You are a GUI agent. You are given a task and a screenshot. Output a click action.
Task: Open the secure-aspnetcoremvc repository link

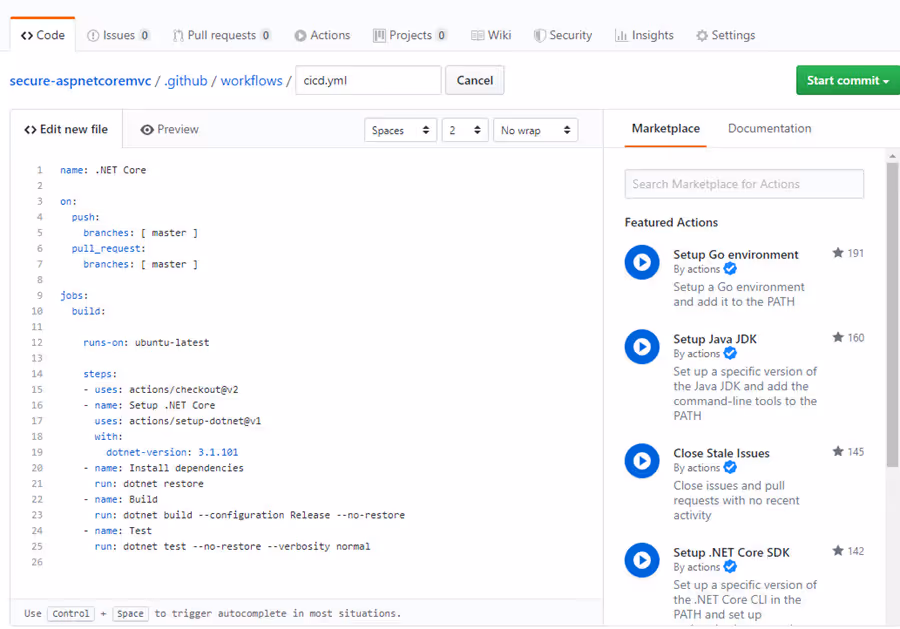click(x=80, y=80)
